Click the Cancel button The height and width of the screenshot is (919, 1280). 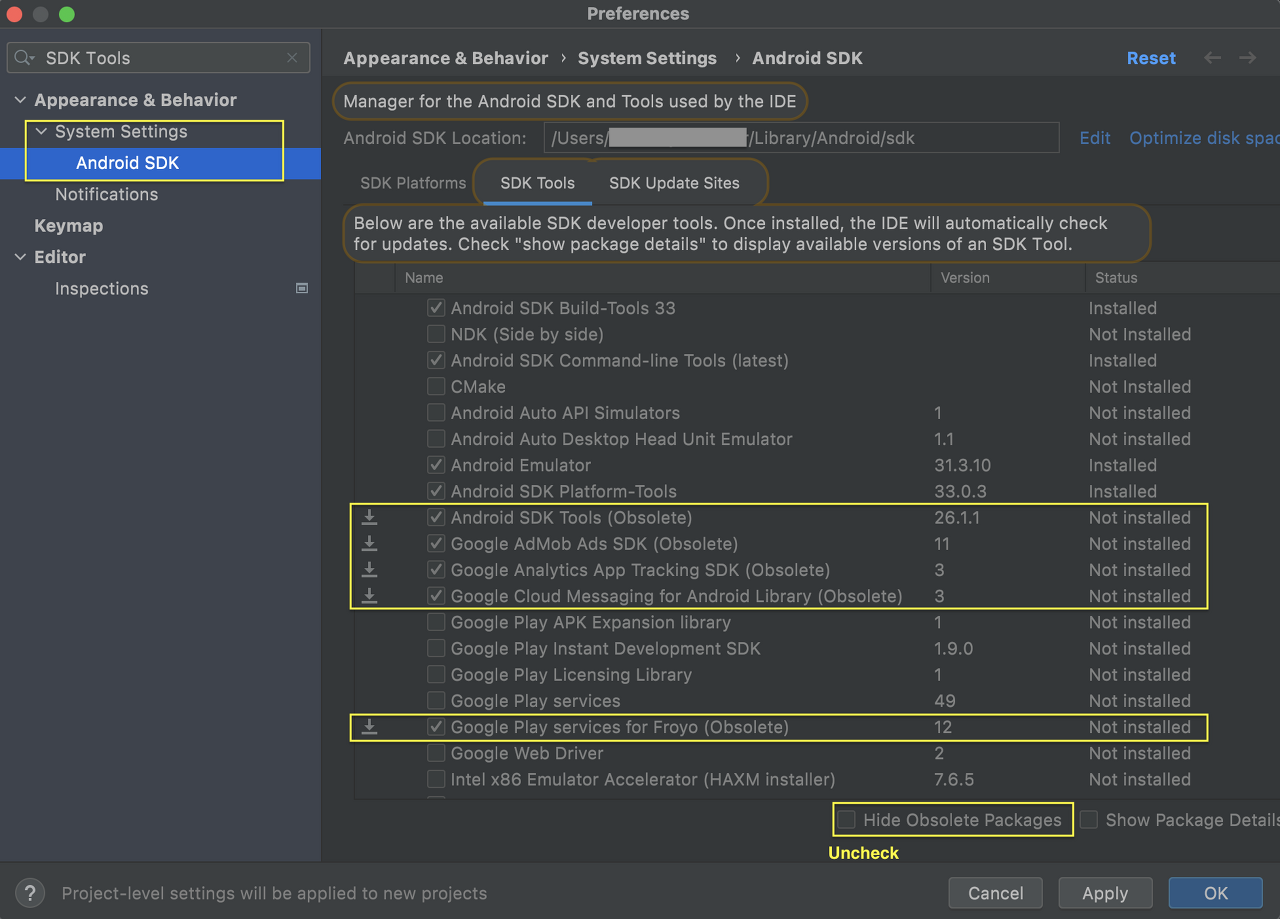coord(995,893)
